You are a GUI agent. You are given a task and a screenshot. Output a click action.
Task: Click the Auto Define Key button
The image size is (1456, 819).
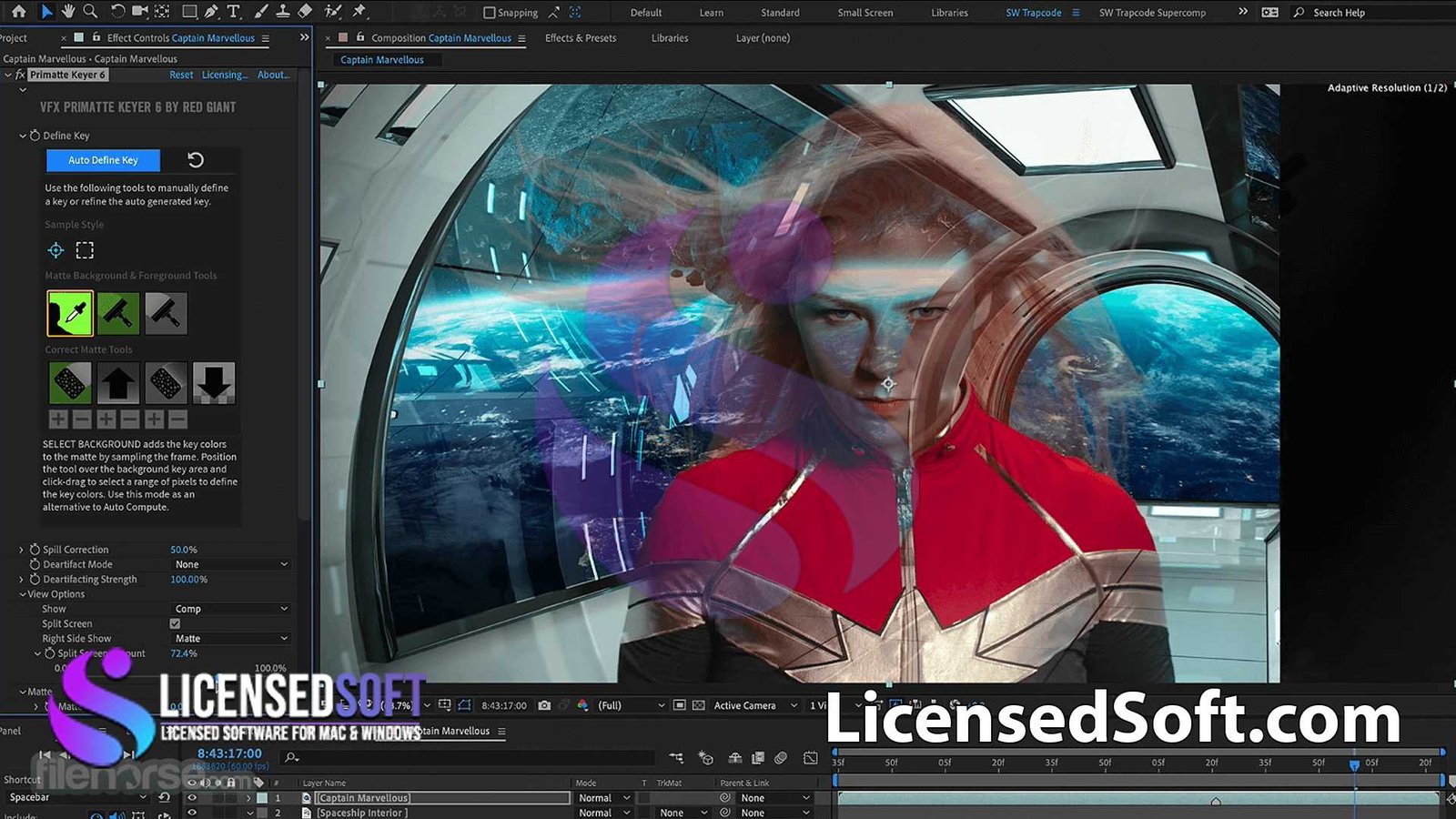point(103,160)
